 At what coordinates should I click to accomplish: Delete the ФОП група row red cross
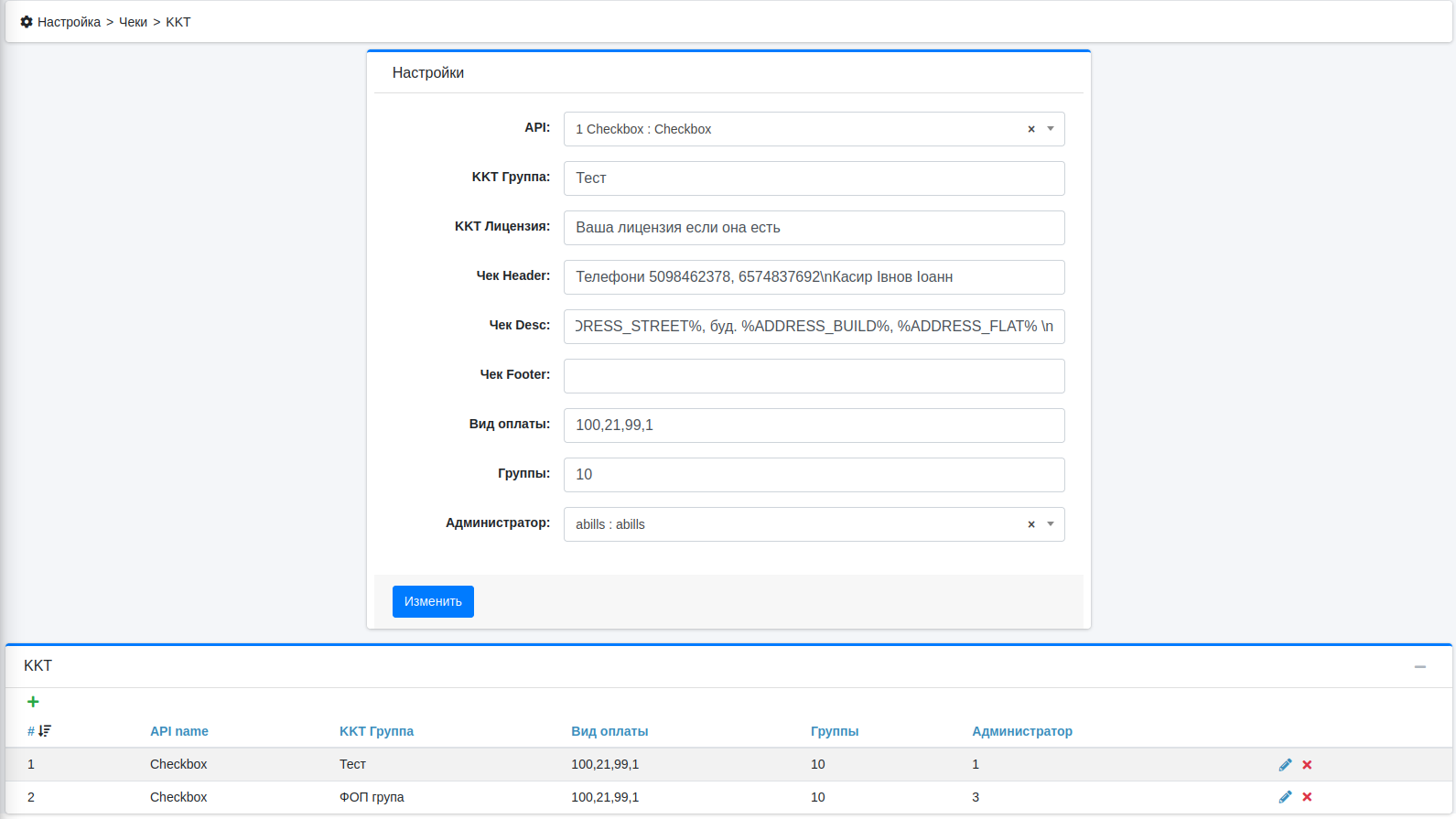point(1307,797)
